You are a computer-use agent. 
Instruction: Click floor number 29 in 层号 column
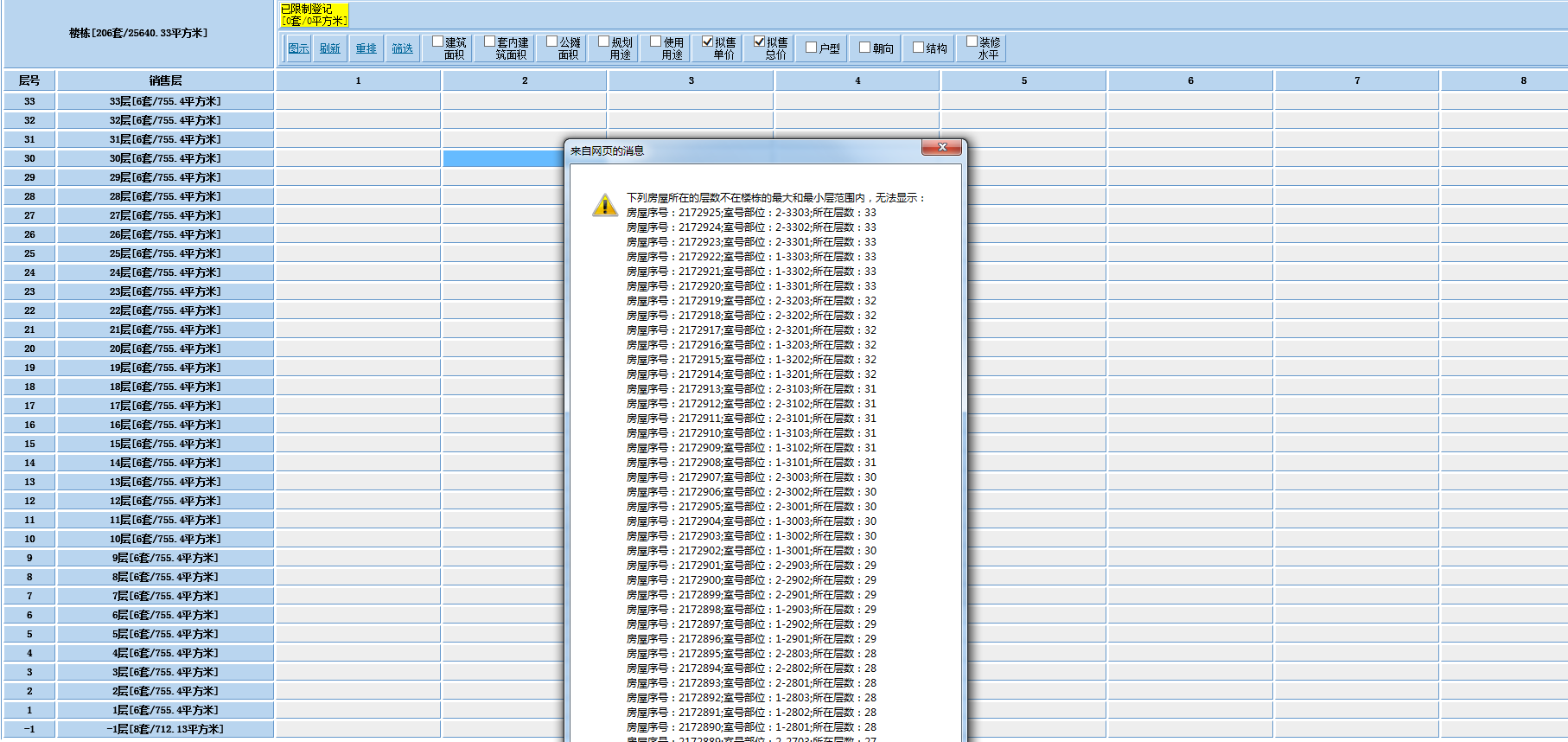(x=29, y=177)
